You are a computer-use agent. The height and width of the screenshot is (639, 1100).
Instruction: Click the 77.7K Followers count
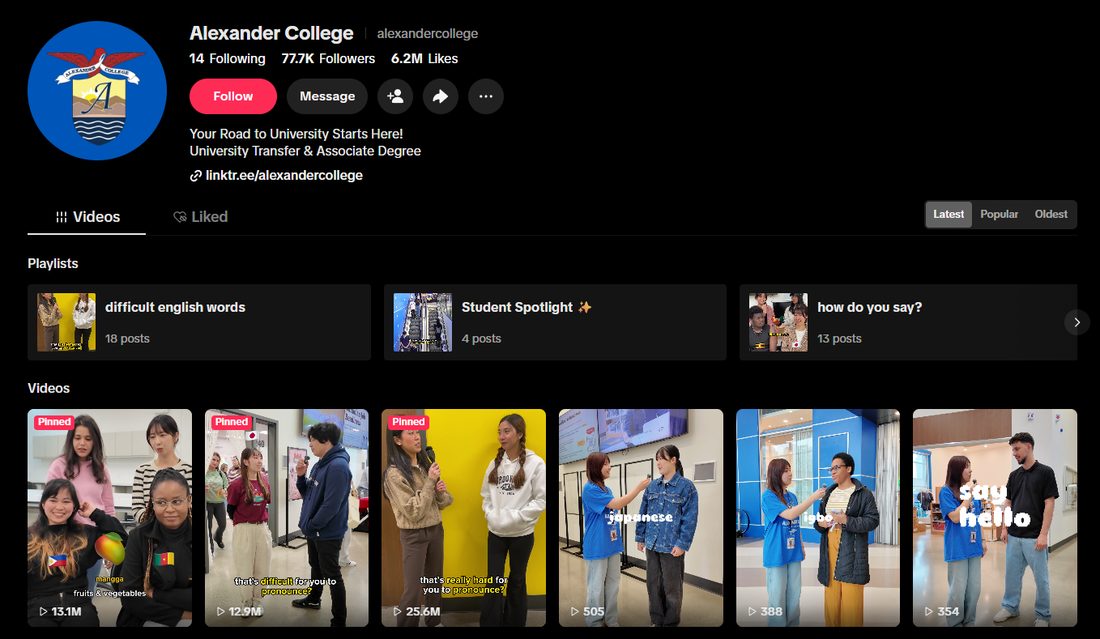click(x=328, y=59)
